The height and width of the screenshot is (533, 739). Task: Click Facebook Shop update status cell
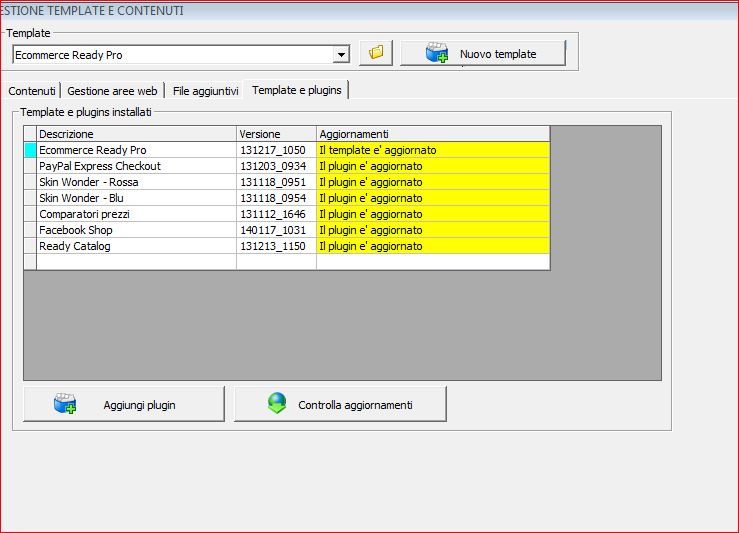pyautogui.click(x=433, y=230)
